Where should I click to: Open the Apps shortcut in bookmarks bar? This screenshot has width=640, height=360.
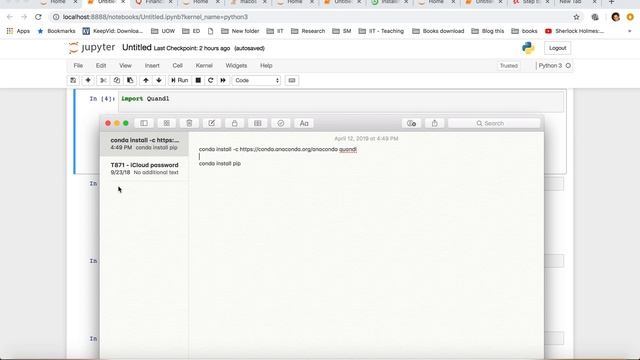tap(18, 31)
